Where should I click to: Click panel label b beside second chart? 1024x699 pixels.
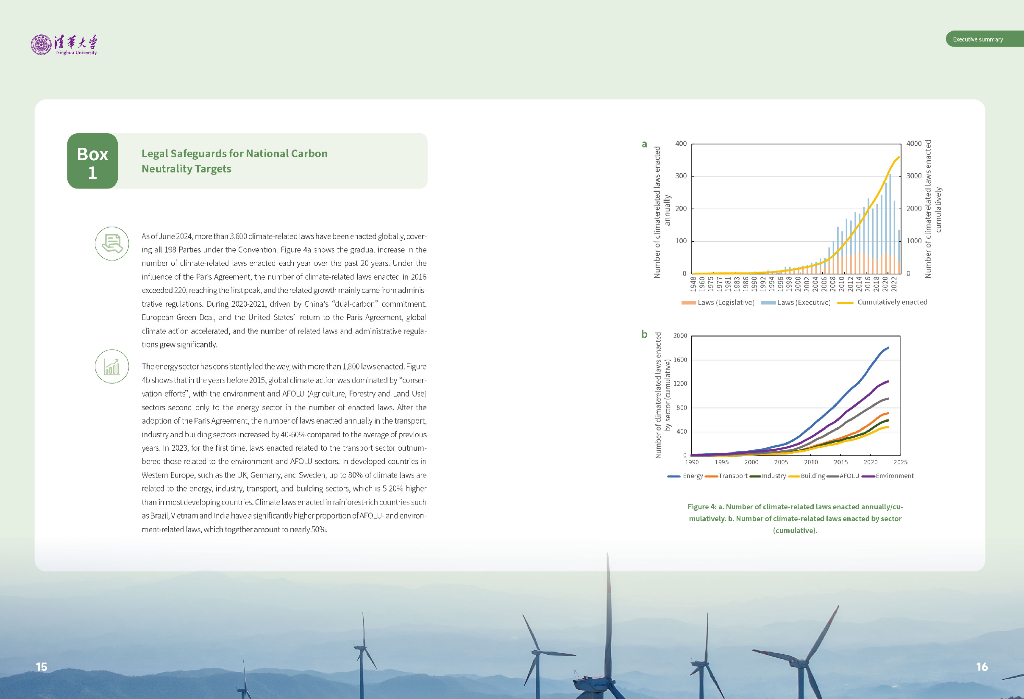[645, 334]
